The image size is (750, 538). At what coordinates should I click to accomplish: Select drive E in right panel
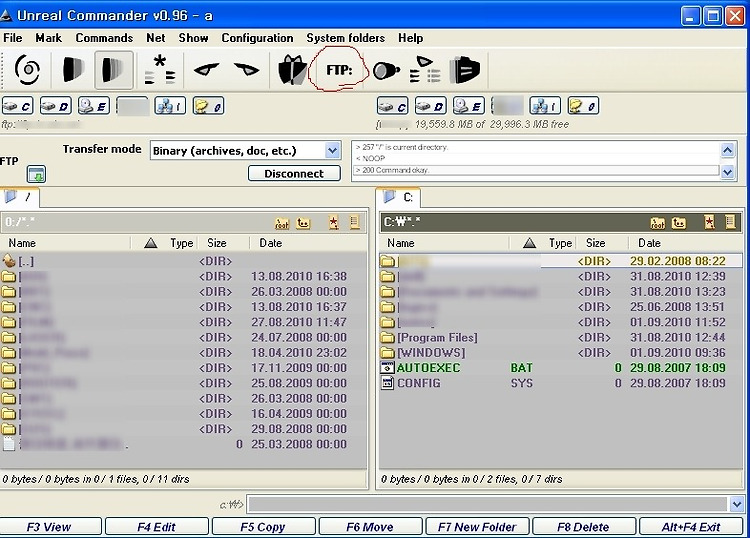pos(469,106)
